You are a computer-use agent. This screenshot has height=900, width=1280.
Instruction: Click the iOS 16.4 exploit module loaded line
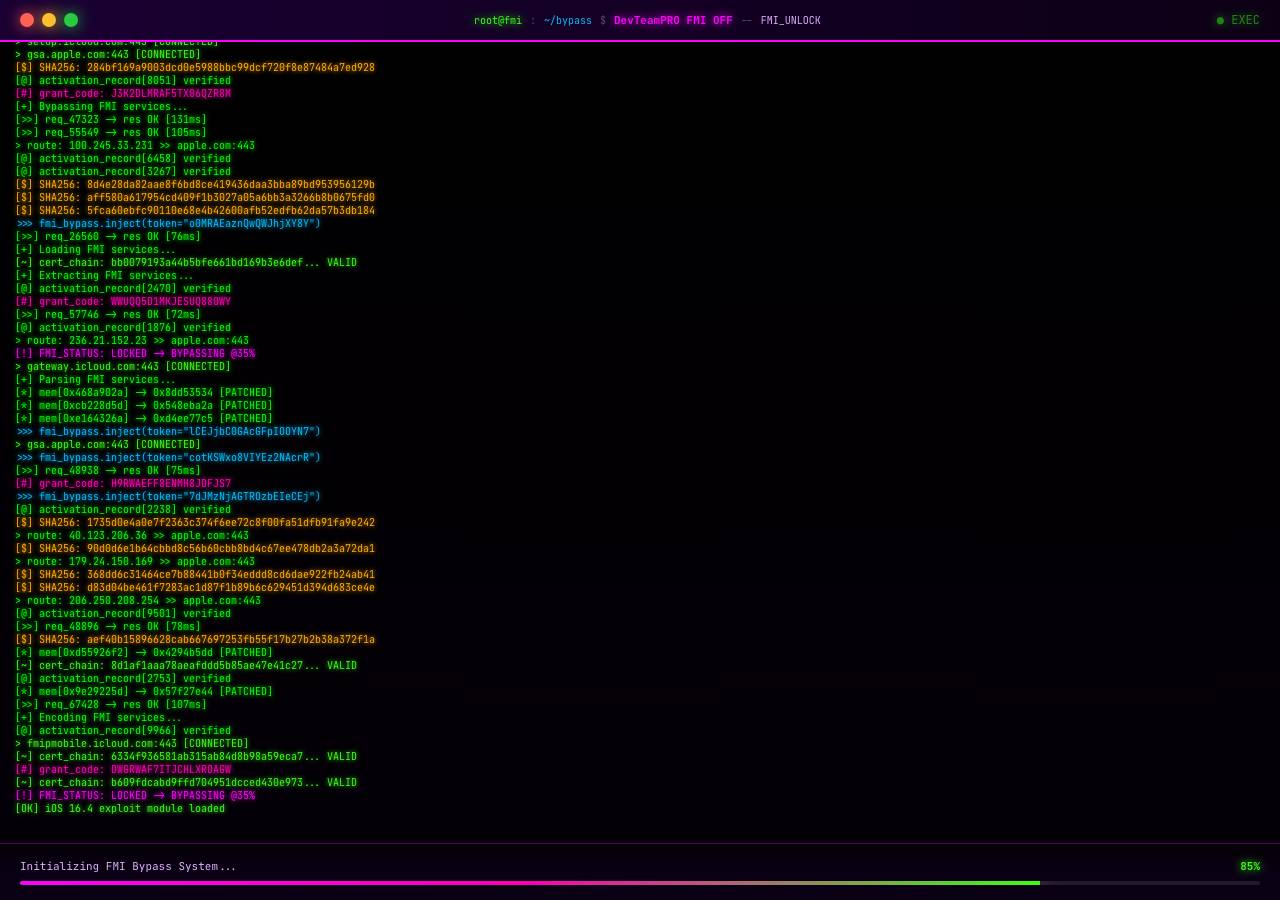point(120,809)
